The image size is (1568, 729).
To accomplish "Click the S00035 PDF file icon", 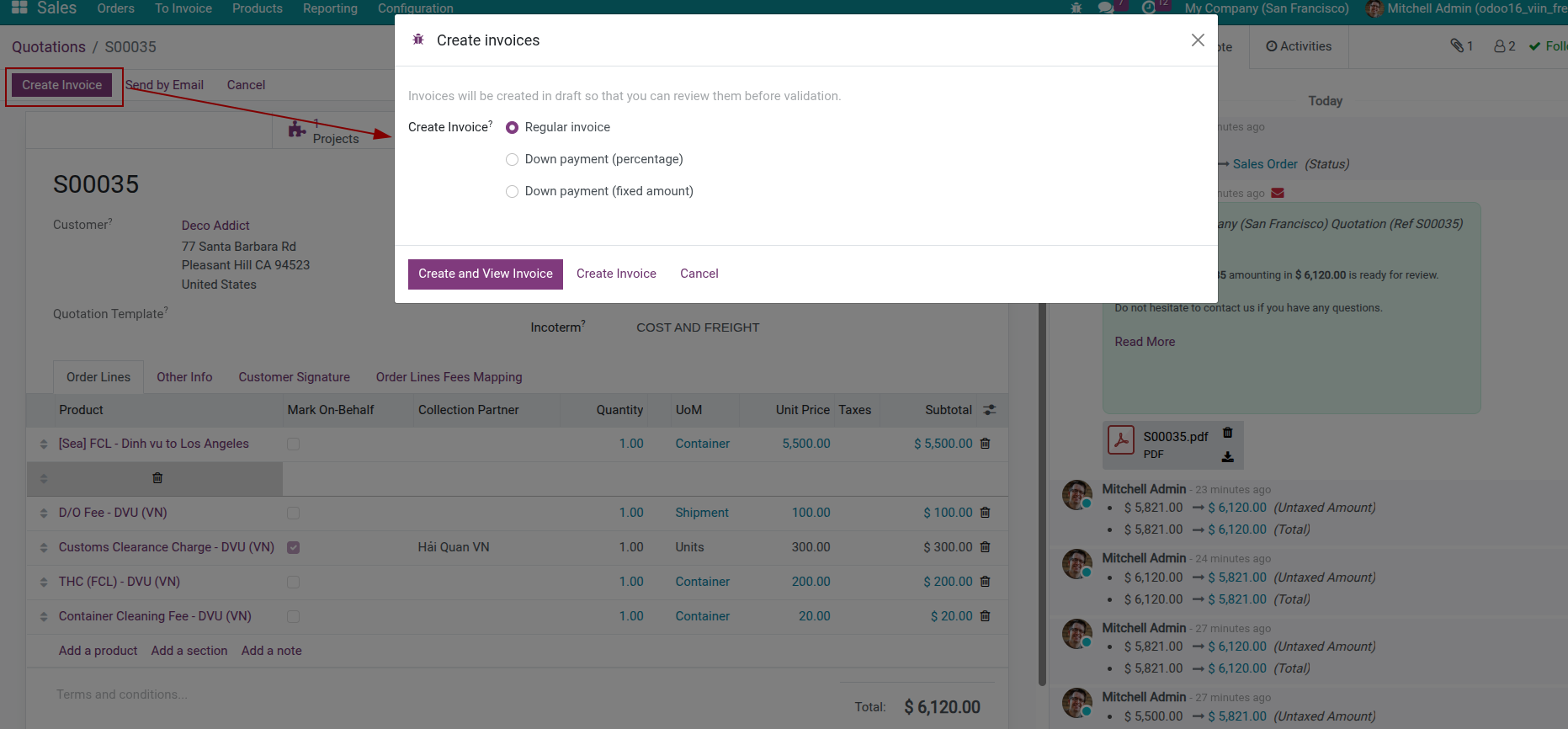I will click(x=1120, y=439).
